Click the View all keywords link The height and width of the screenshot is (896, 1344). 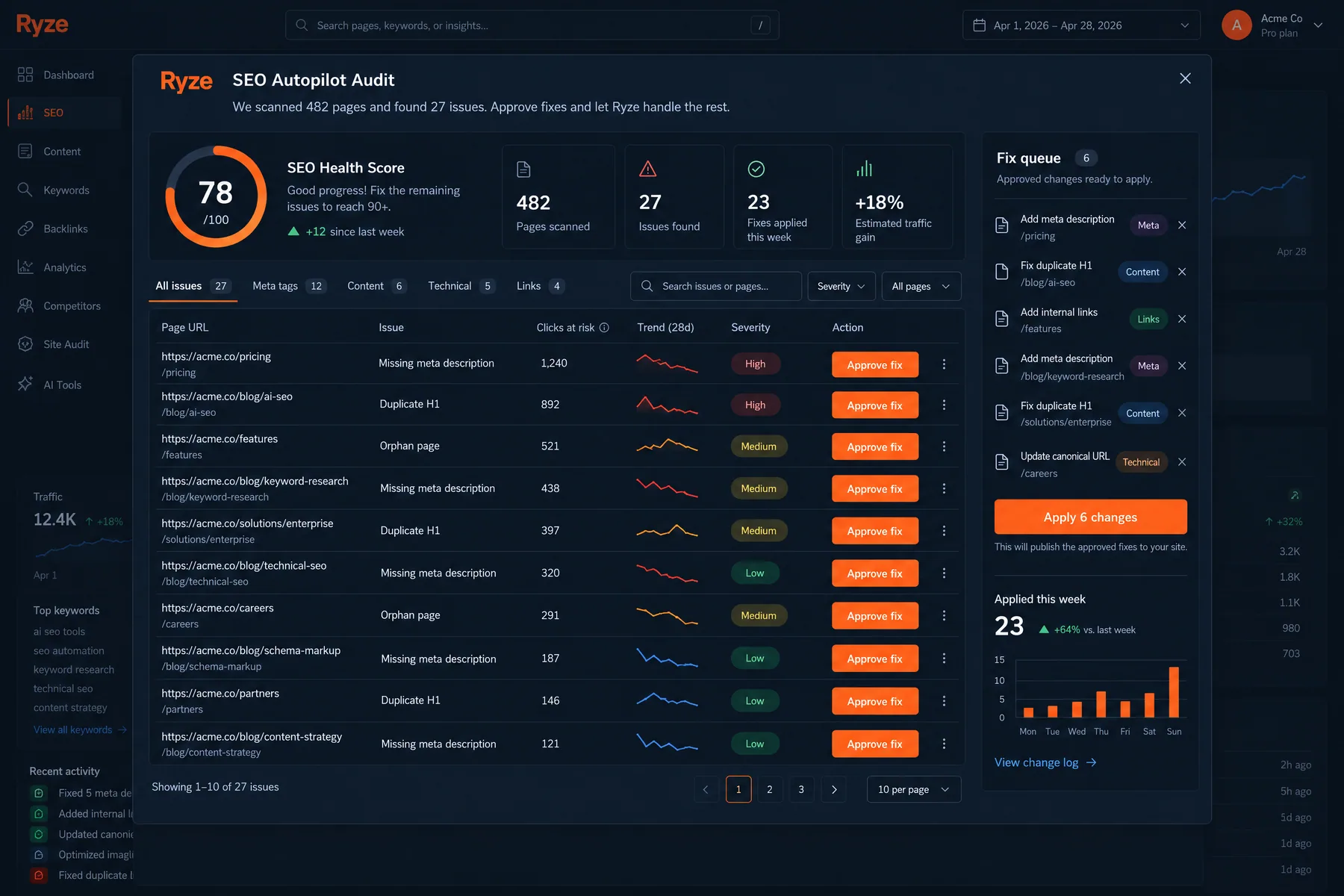[x=80, y=729]
